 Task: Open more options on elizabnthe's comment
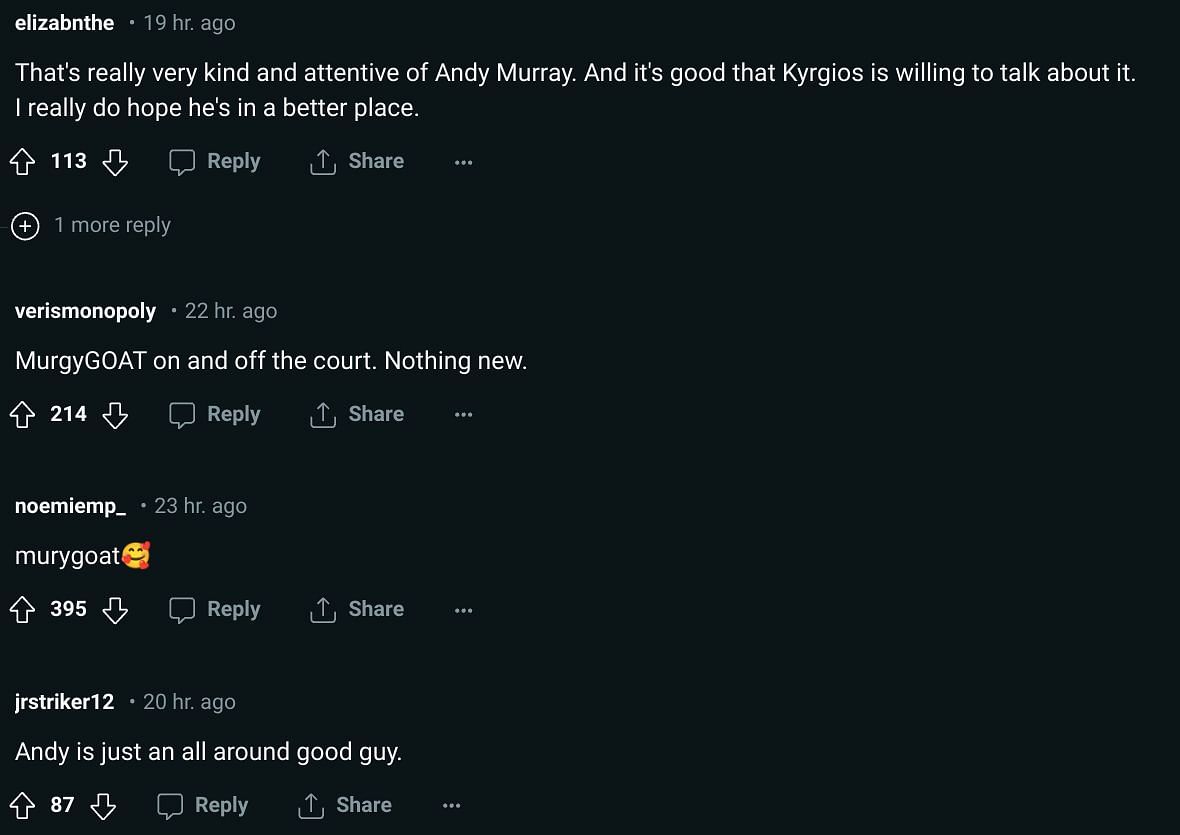click(x=463, y=162)
